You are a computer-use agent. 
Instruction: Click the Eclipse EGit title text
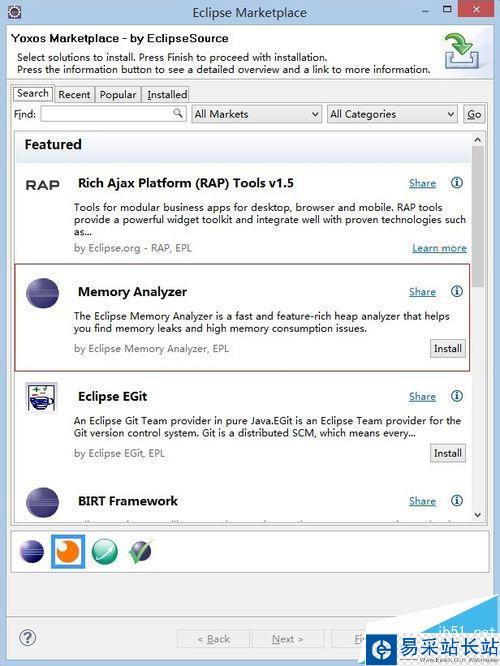(x=112, y=396)
